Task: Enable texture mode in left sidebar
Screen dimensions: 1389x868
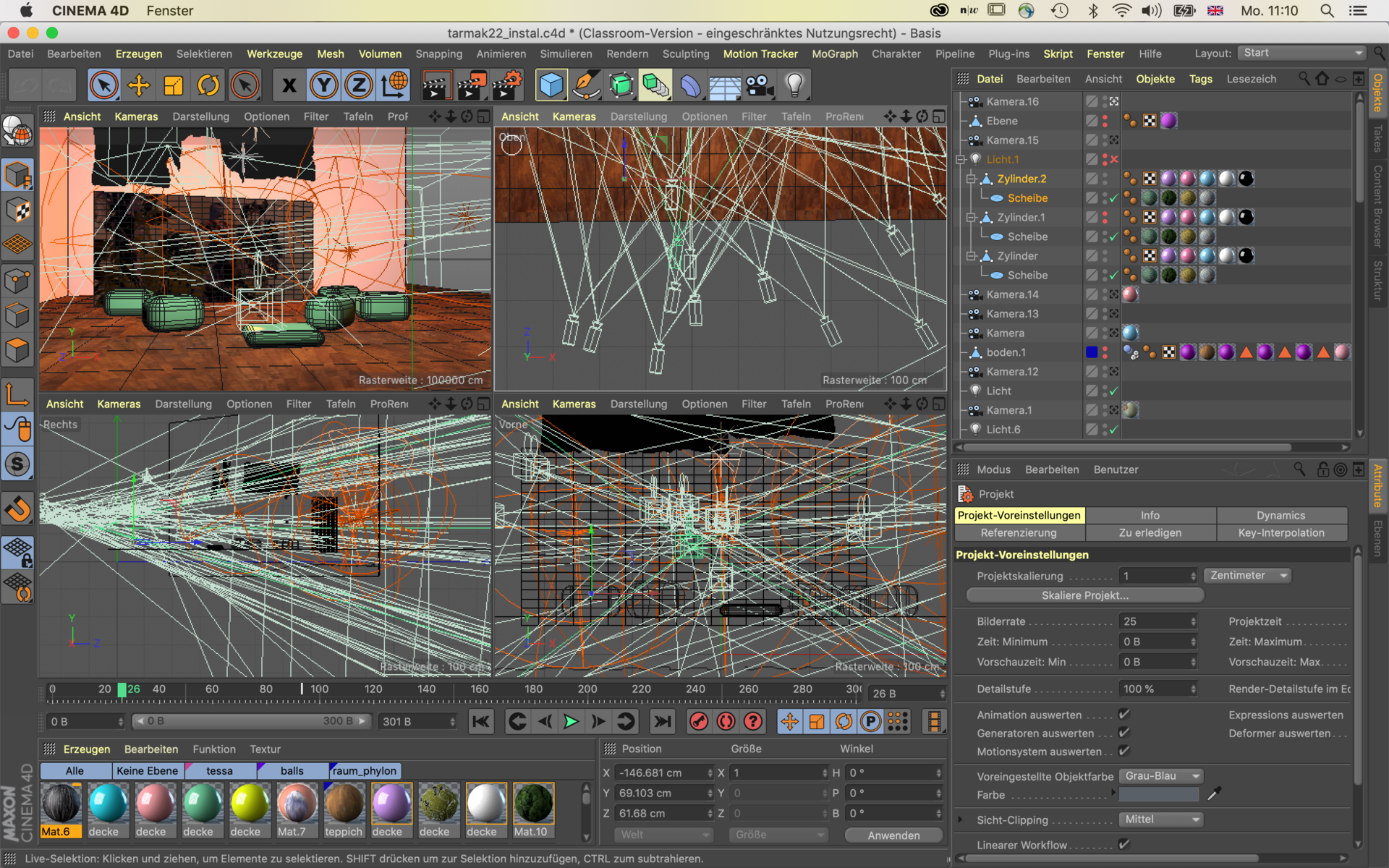Action: point(18,210)
